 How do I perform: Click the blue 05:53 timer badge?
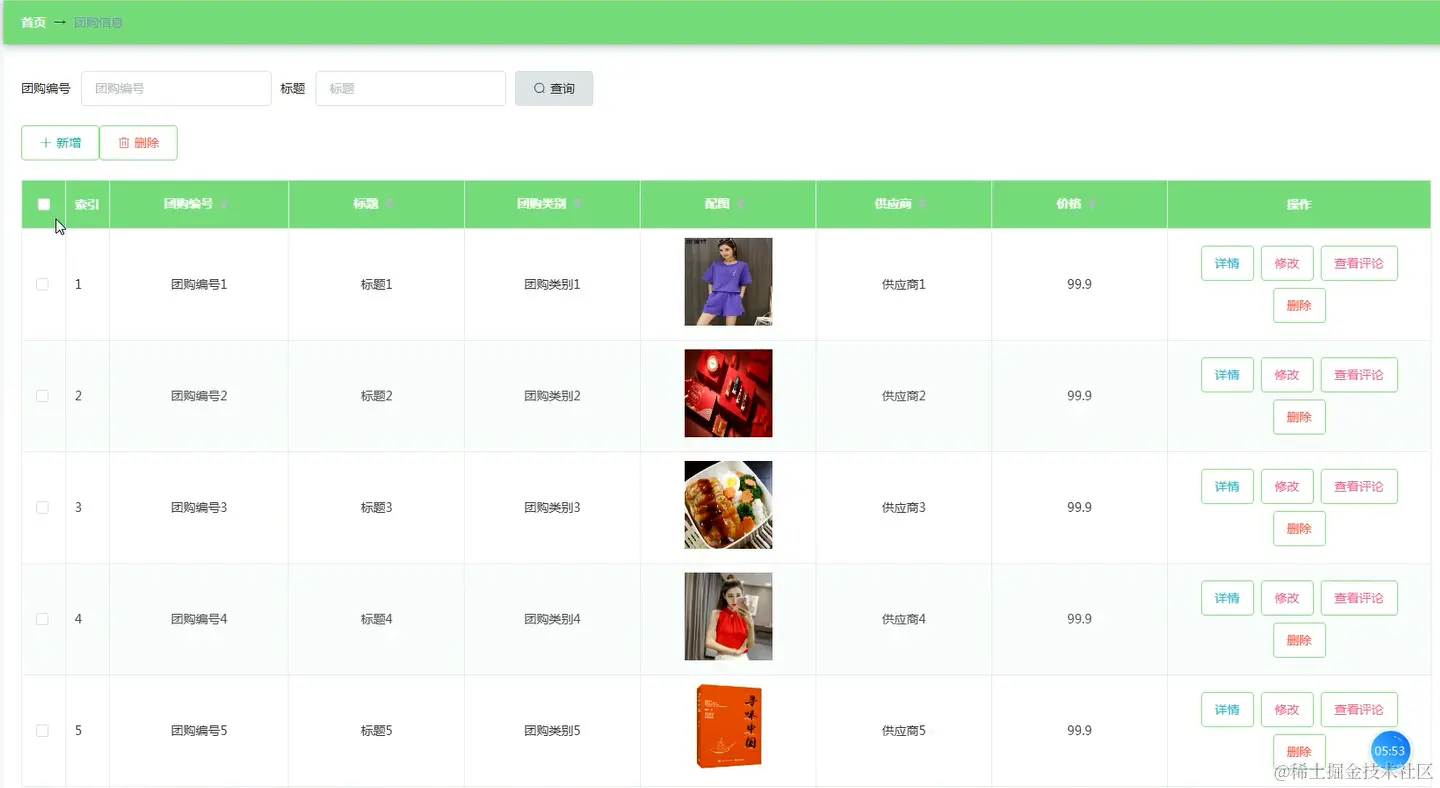coord(1389,751)
